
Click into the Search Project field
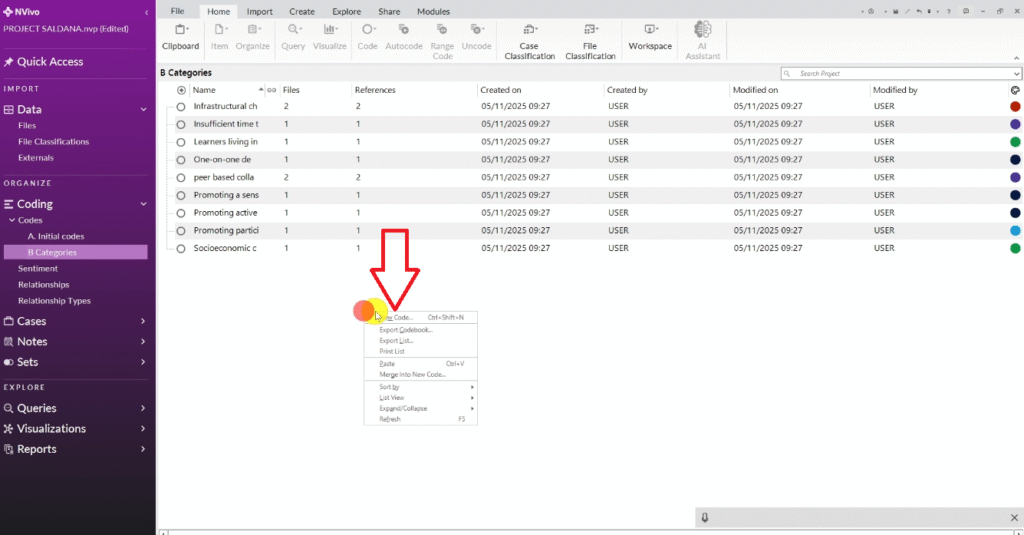900,74
